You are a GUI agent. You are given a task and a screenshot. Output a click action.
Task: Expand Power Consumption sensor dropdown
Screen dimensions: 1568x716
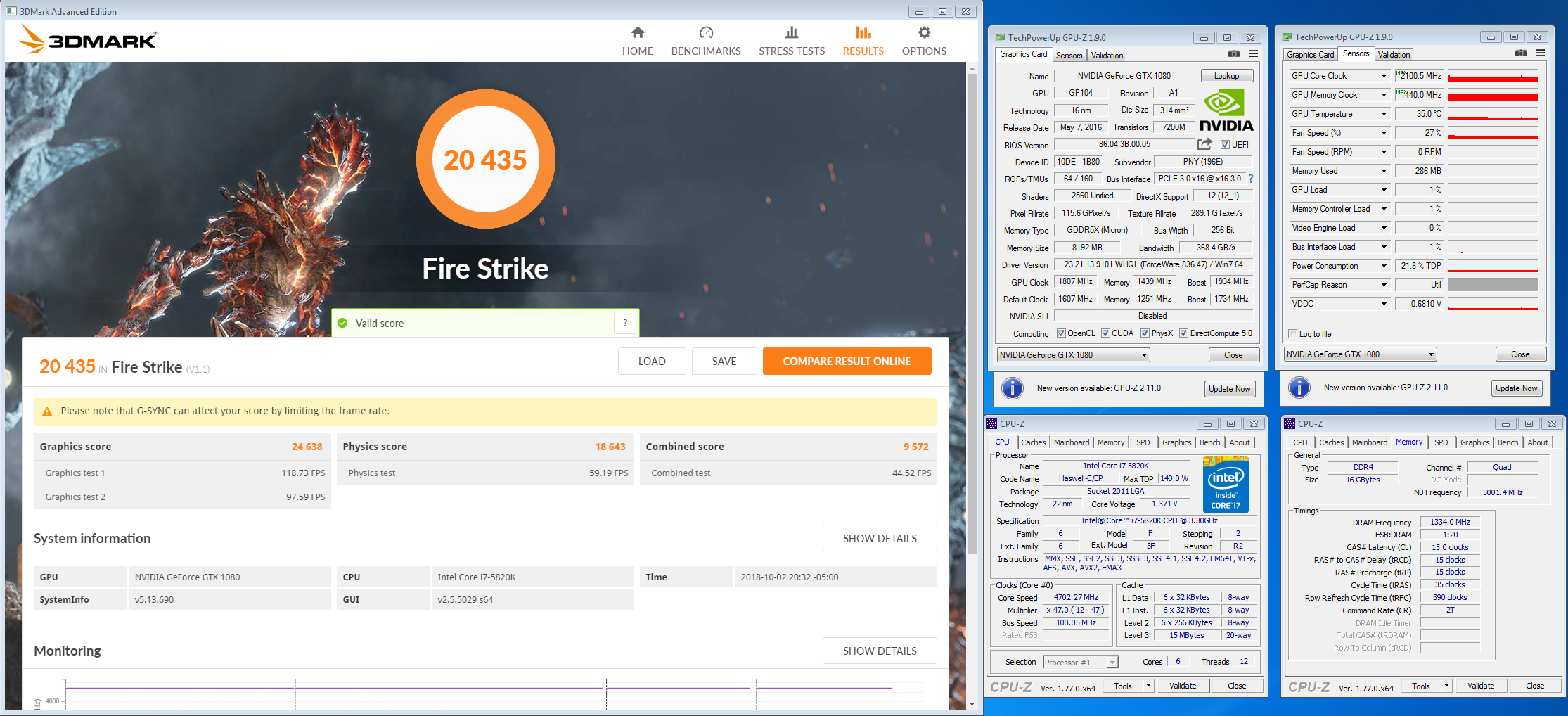click(1384, 266)
